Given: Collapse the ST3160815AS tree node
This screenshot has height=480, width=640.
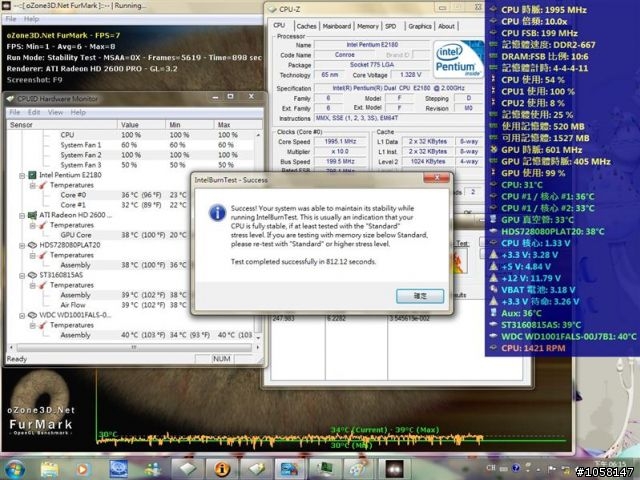Looking at the screenshot, I should coord(22,276).
